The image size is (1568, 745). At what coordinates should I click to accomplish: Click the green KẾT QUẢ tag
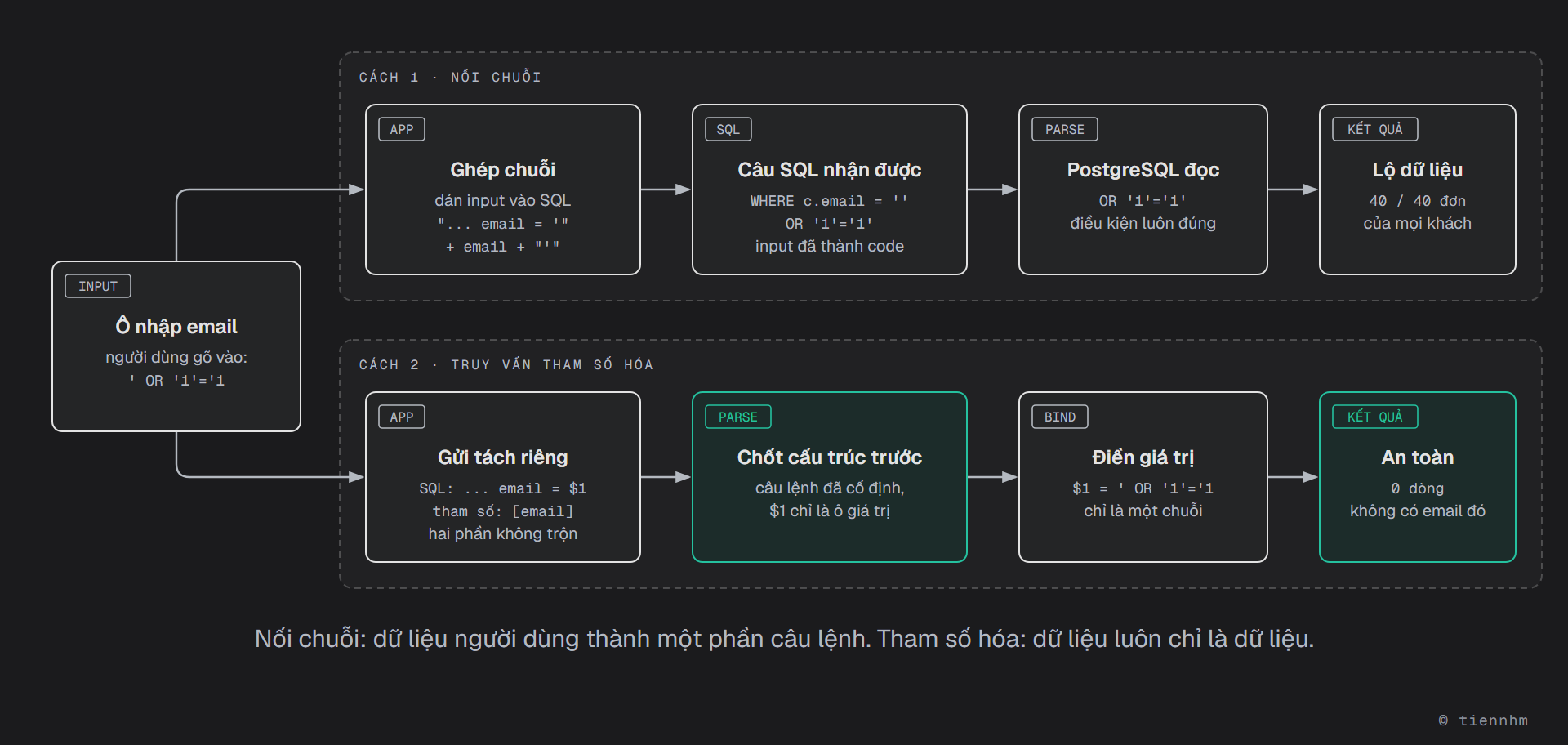coord(1375,417)
